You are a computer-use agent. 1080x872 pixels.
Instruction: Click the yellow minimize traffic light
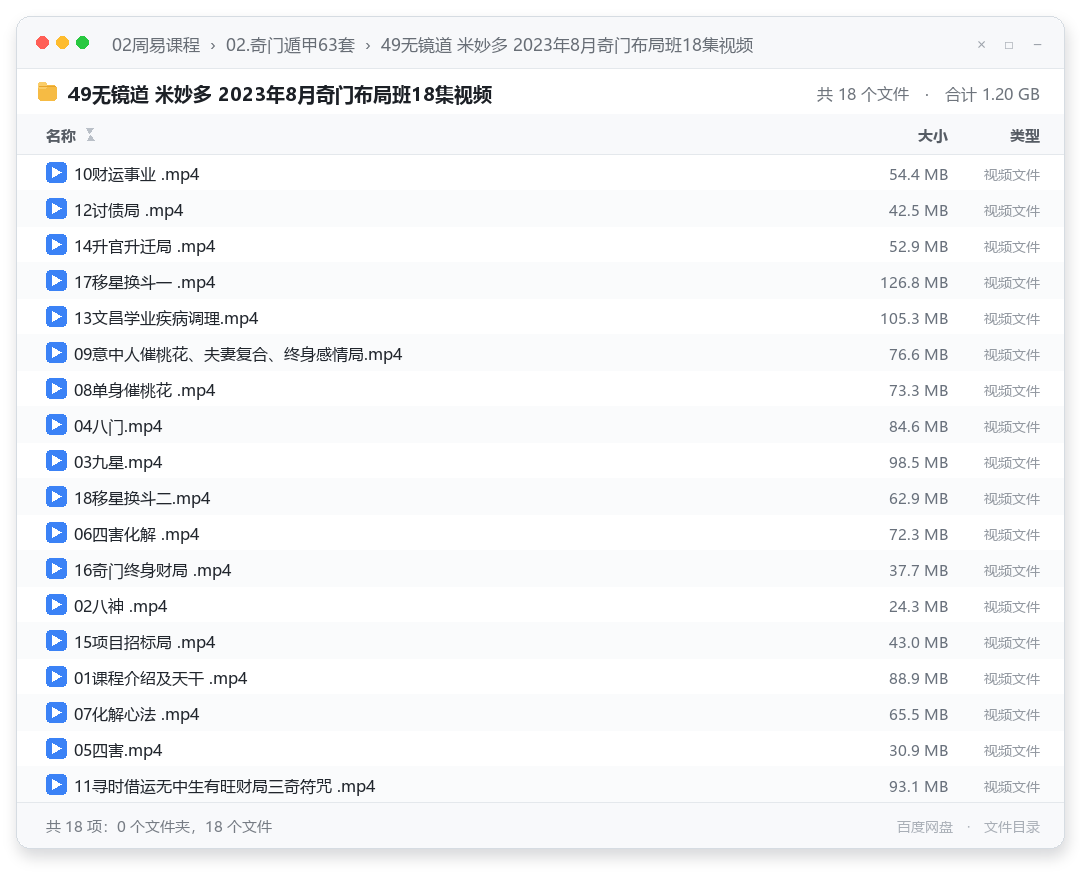[62, 43]
